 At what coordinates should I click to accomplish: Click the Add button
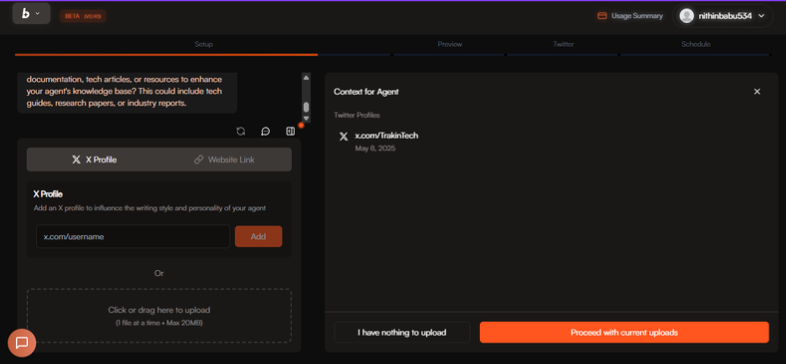[x=258, y=236]
